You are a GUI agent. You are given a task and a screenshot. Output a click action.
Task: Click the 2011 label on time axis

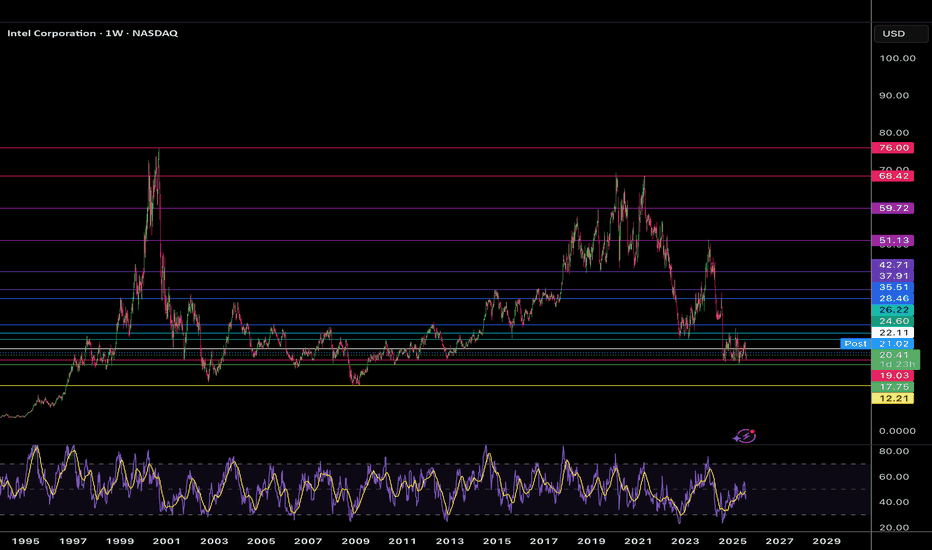coord(402,541)
